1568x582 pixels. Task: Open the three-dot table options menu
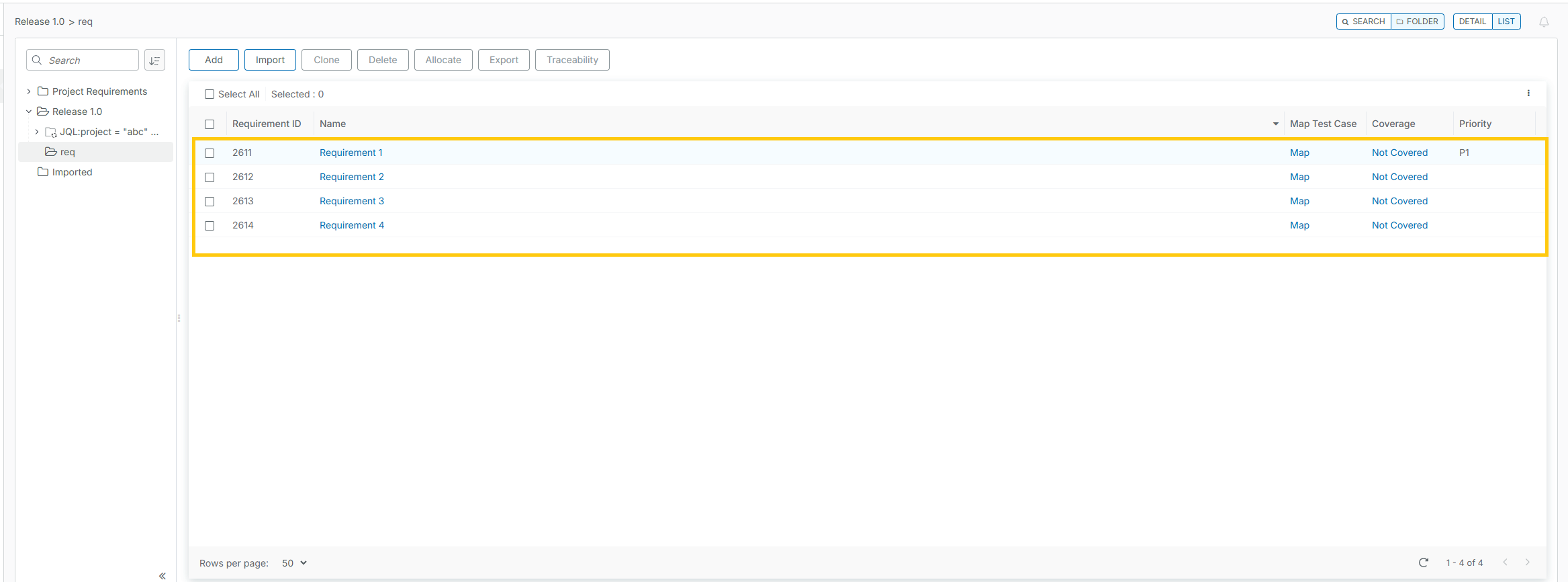pyautogui.click(x=1528, y=93)
